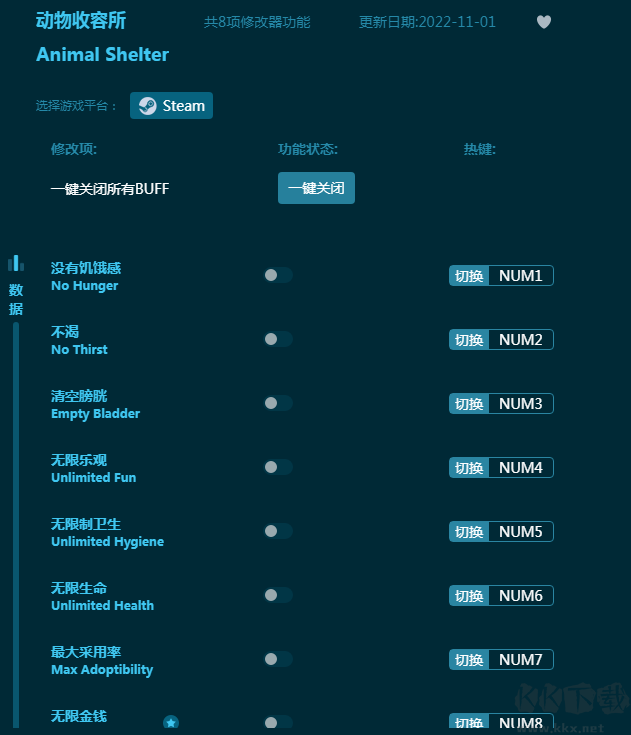Turn on Empty Bladder switch
Image resolution: width=631 pixels, height=735 pixels.
point(278,403)
